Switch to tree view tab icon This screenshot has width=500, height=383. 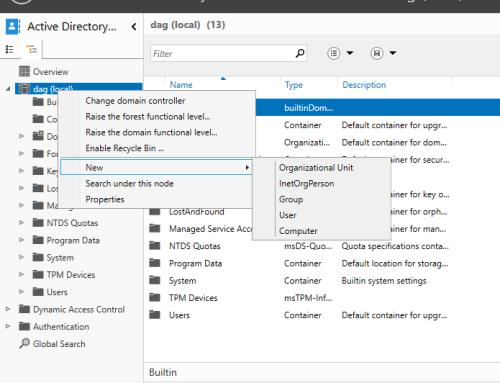point(32,50)
